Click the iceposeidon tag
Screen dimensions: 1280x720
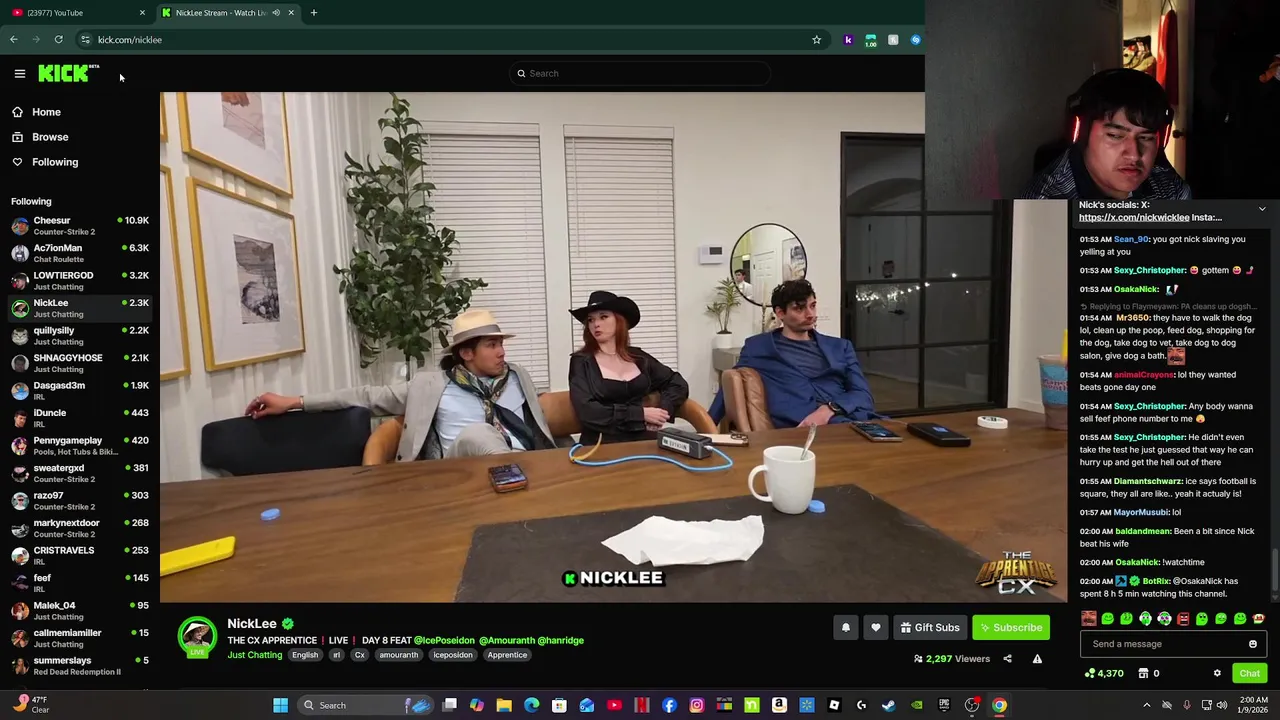coord(452,655)
